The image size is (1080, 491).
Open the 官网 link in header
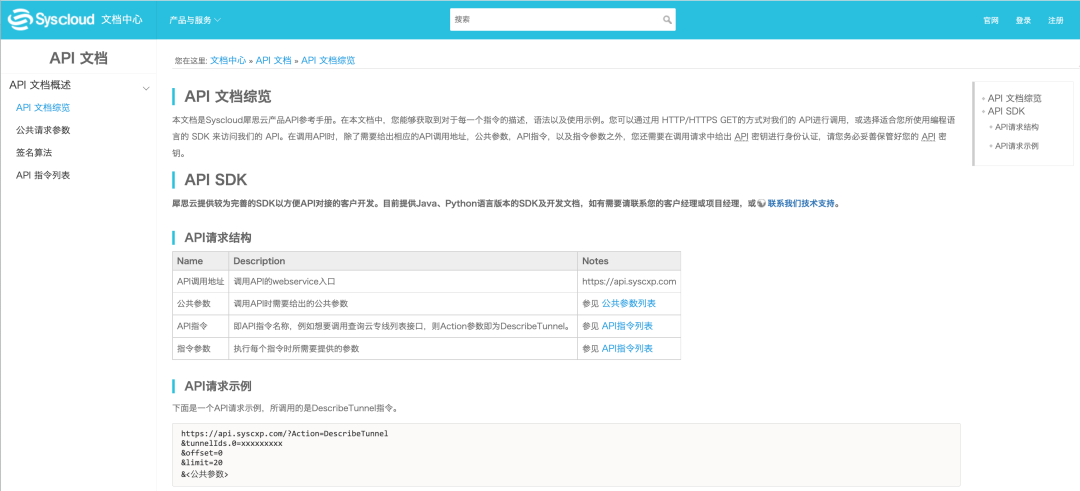click(x=991, y=20)
